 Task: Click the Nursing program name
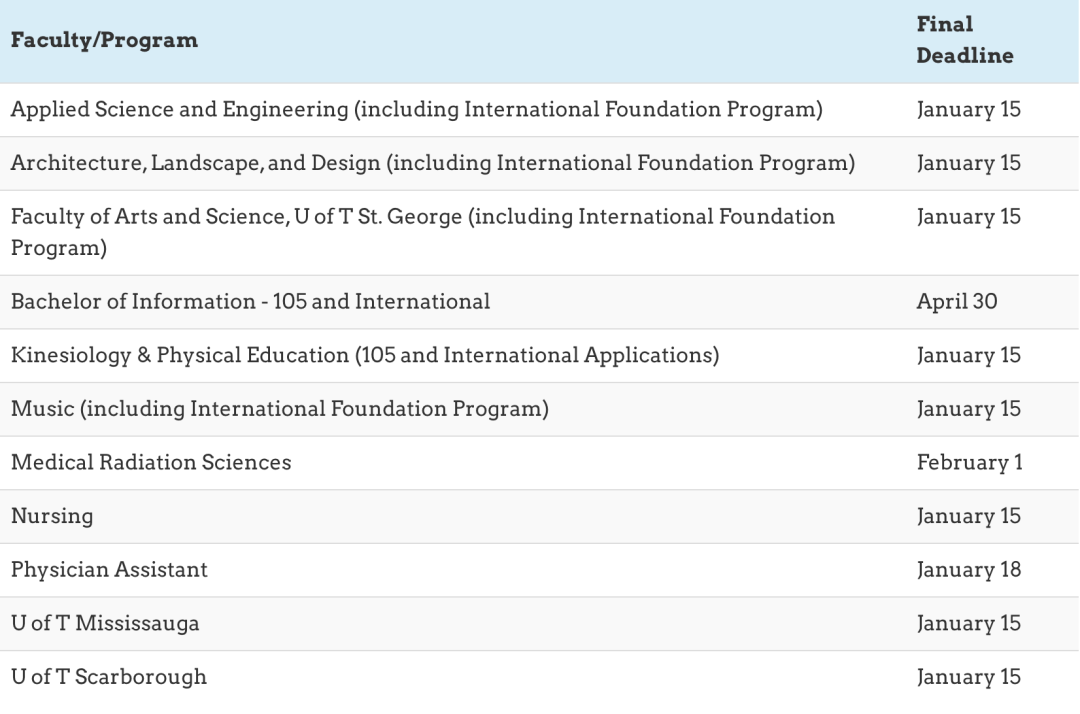tap(52, 517)
